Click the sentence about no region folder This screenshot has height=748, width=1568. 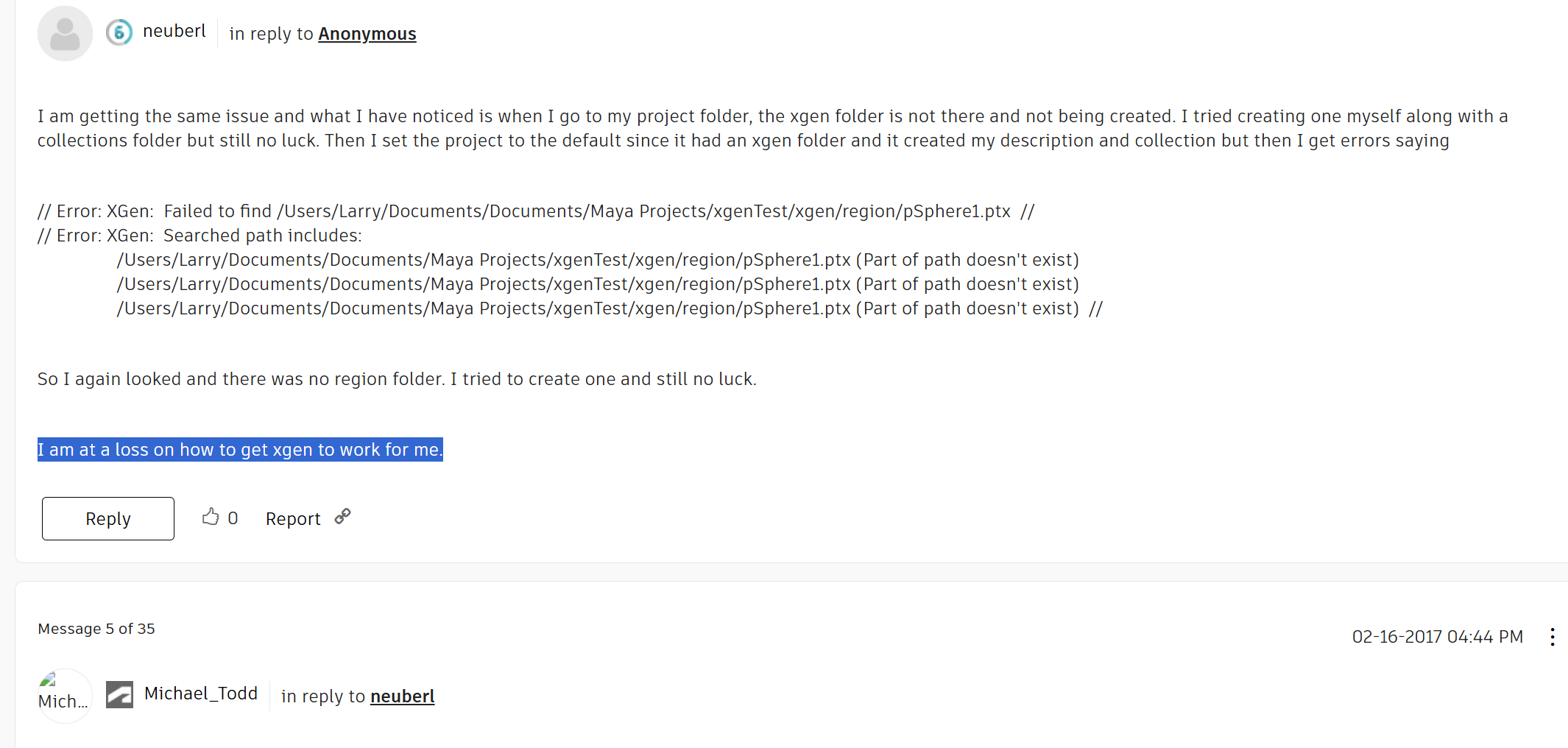point(397,379)
